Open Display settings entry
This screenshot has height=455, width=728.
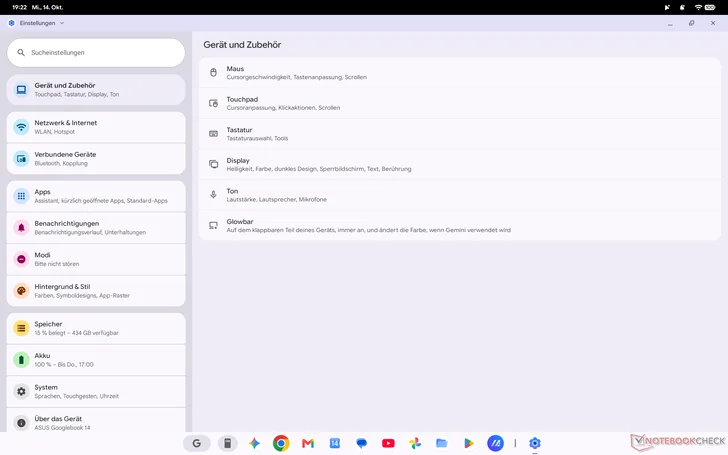tap(460, 164)
